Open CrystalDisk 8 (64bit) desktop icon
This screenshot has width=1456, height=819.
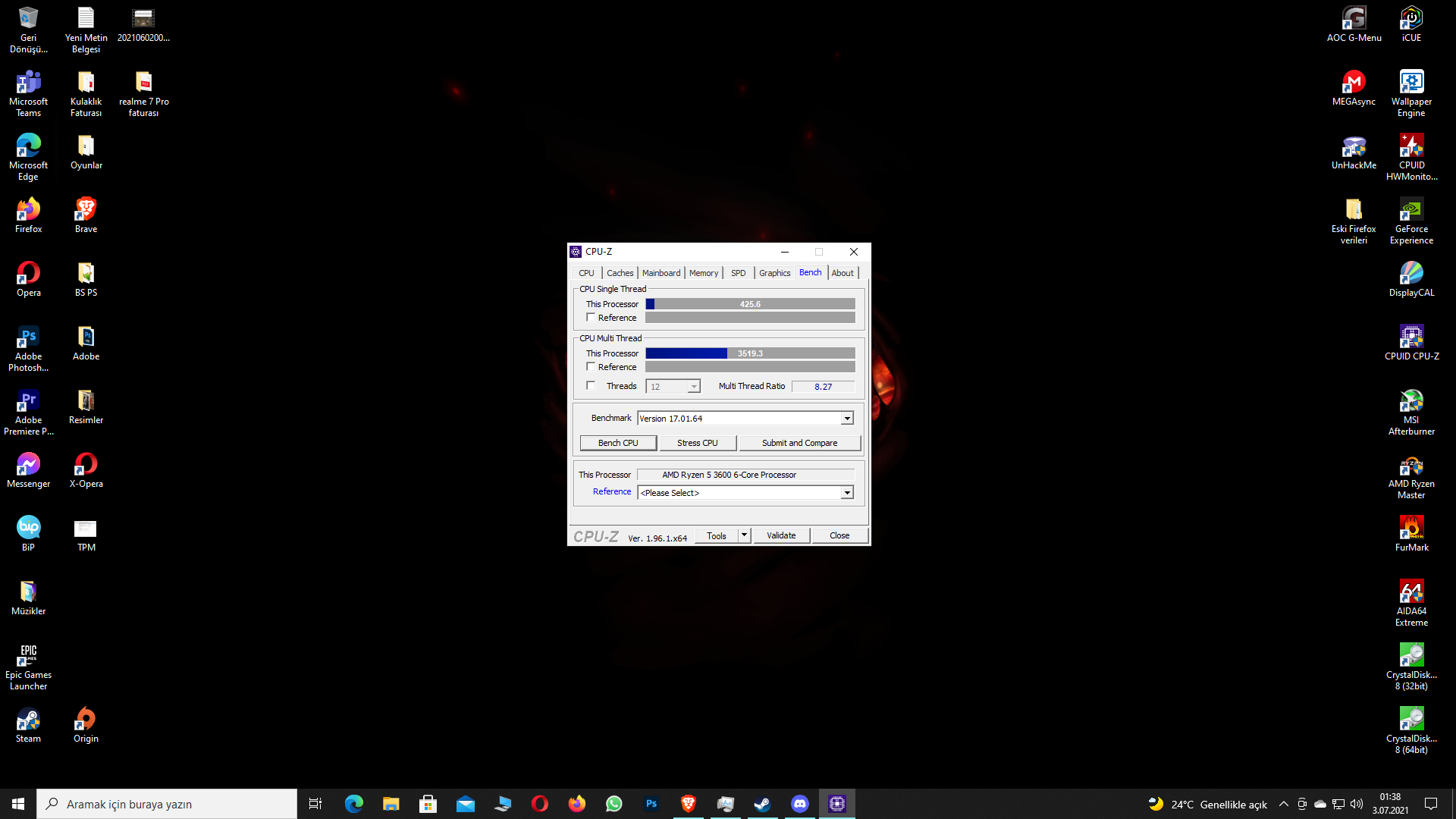click(x=1411, y=731)
